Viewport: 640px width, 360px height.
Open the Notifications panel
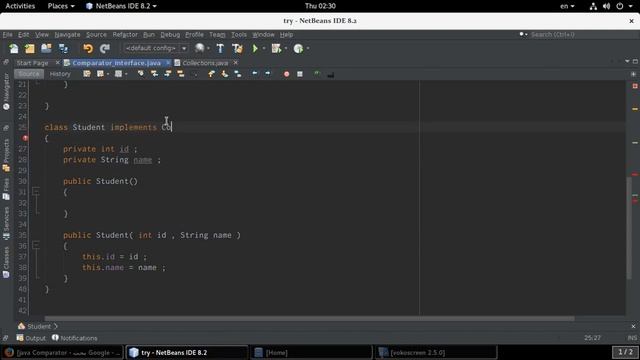point(75,338)
